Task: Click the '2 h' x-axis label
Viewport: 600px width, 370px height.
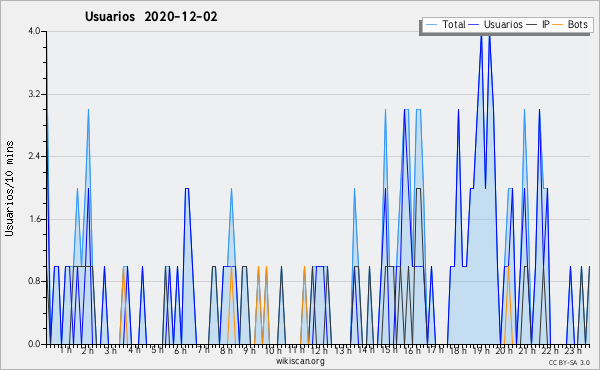Action: pos(88,351)
